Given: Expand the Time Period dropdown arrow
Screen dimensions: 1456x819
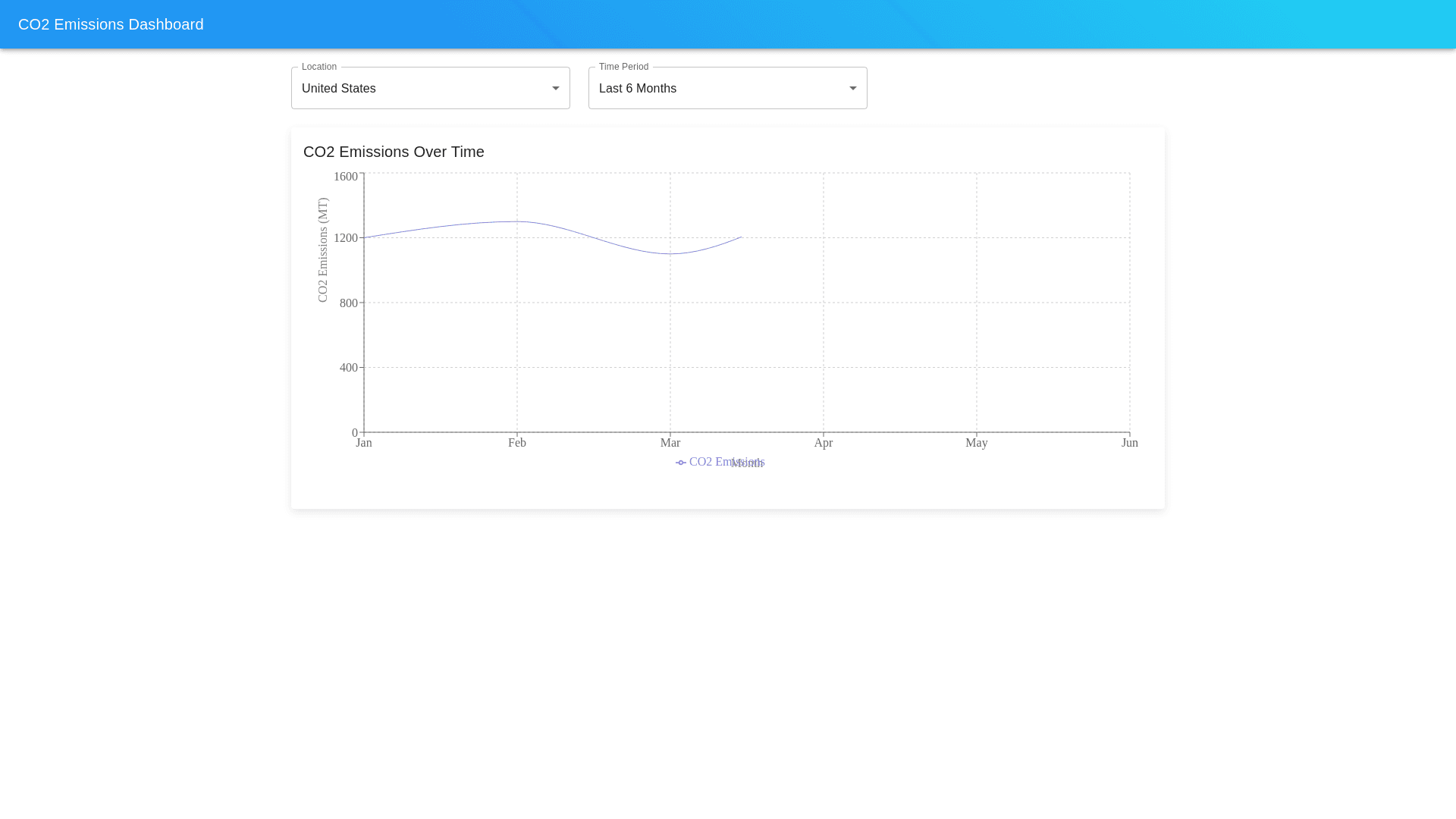Looking at the screenshot, I should coord(852,89).
